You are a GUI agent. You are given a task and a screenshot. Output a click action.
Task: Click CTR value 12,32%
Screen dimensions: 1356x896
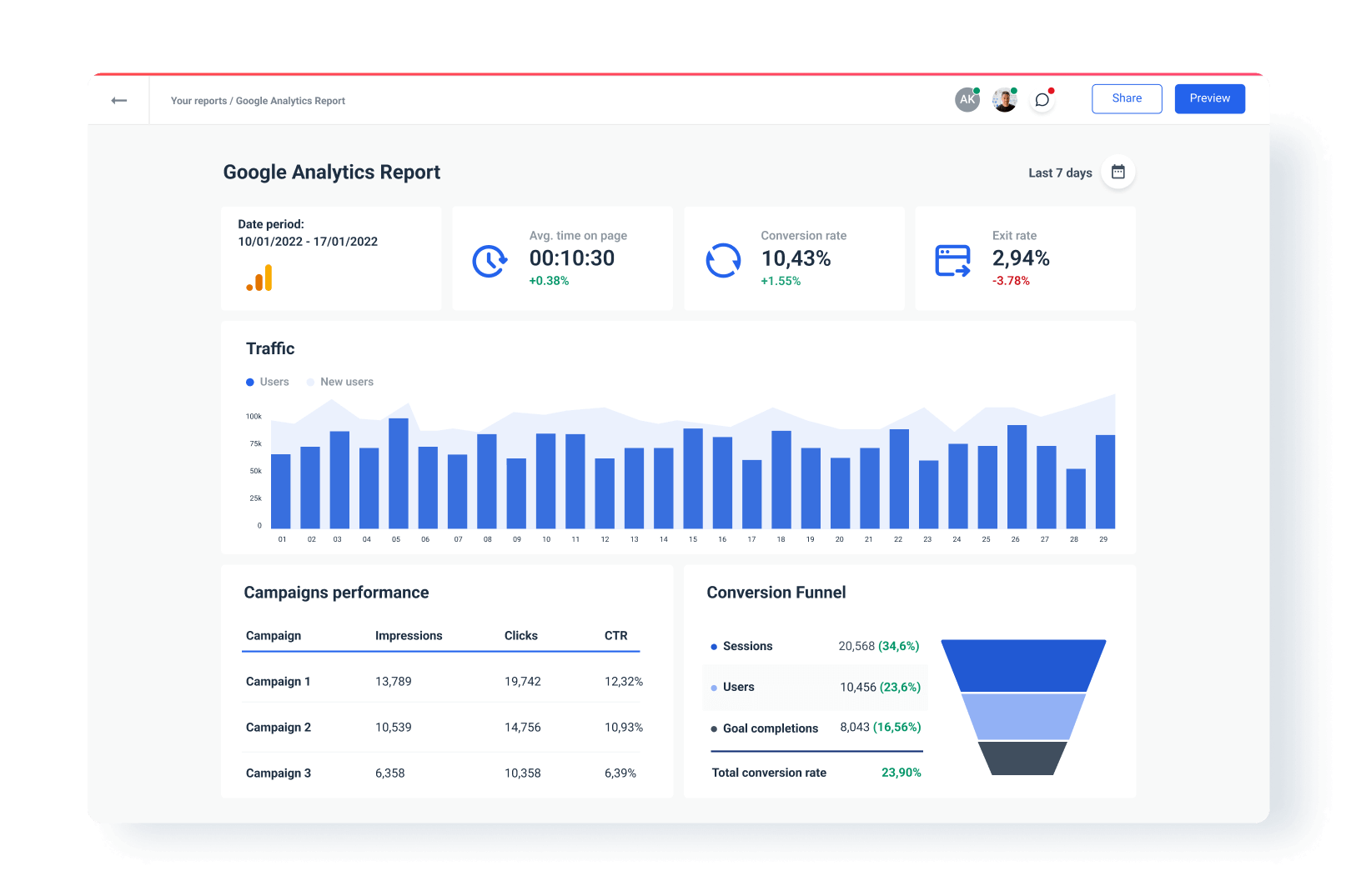pyautogui.click(x=623, y=681)
